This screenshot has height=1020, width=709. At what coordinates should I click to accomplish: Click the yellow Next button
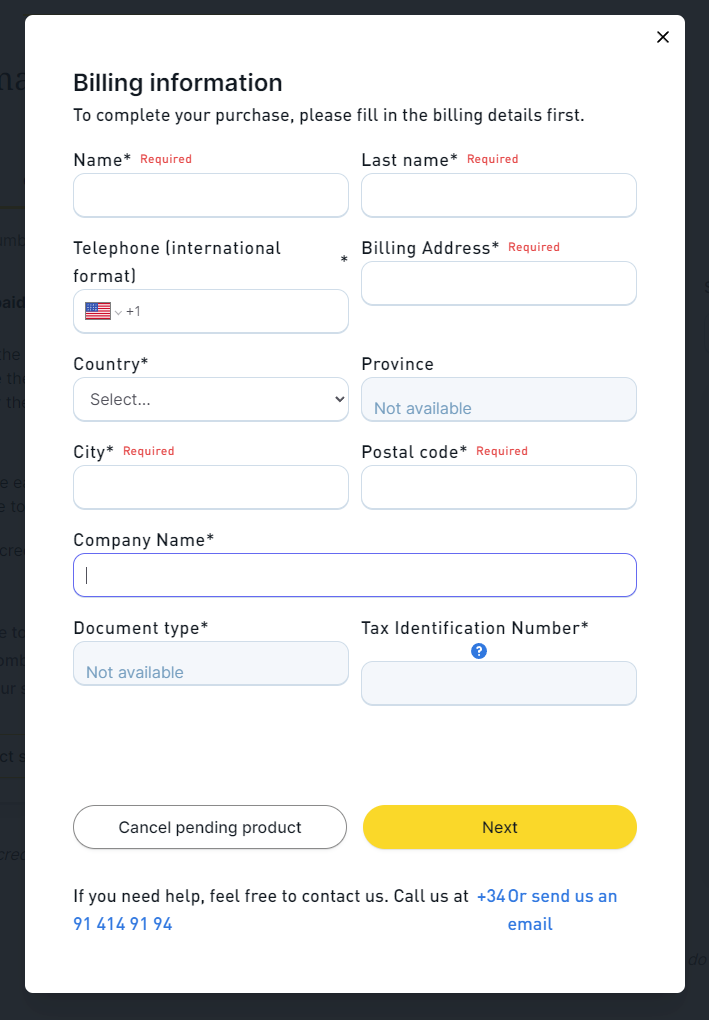[x=499, y=827]
